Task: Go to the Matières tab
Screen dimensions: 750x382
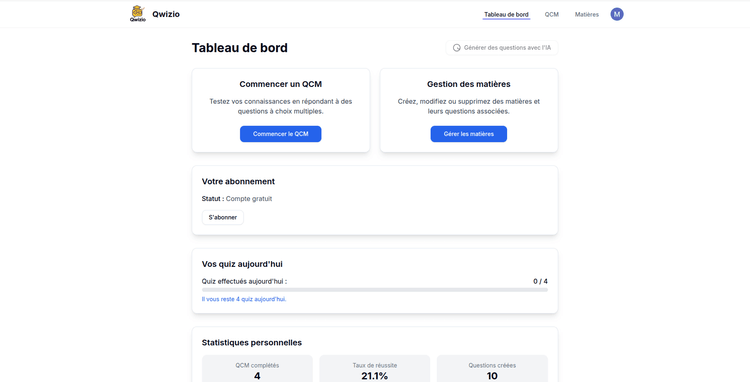Action: pos(586,15)
